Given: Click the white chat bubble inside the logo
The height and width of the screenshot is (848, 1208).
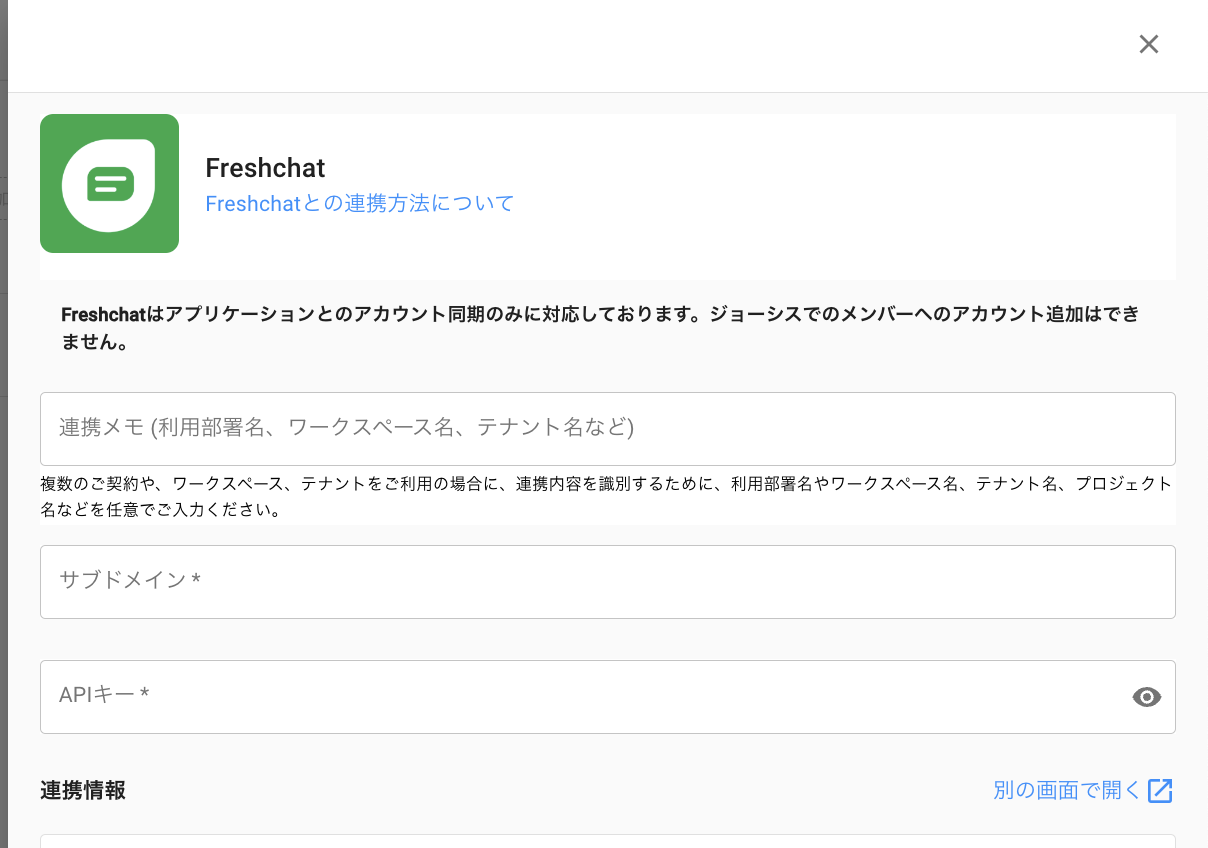Looking at the screenshot, I should (x=109, y=185).
